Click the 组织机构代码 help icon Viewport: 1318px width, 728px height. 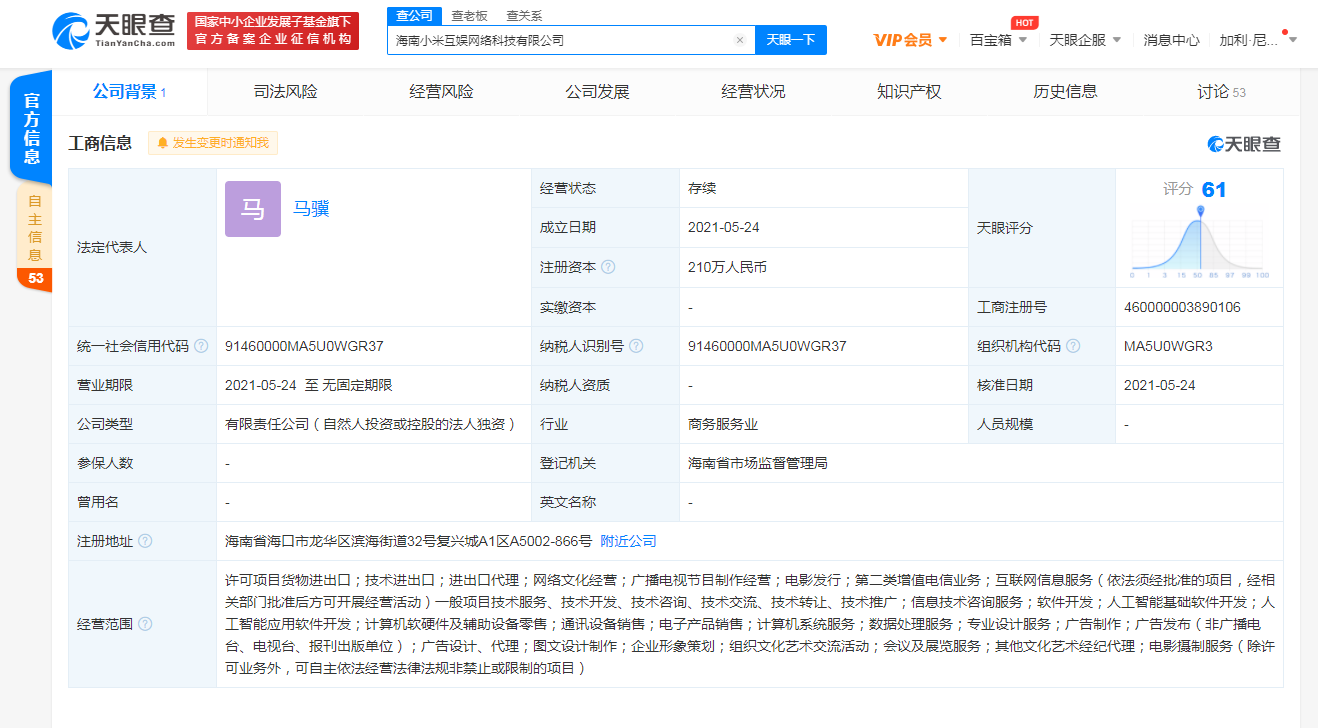point(1073,345)
